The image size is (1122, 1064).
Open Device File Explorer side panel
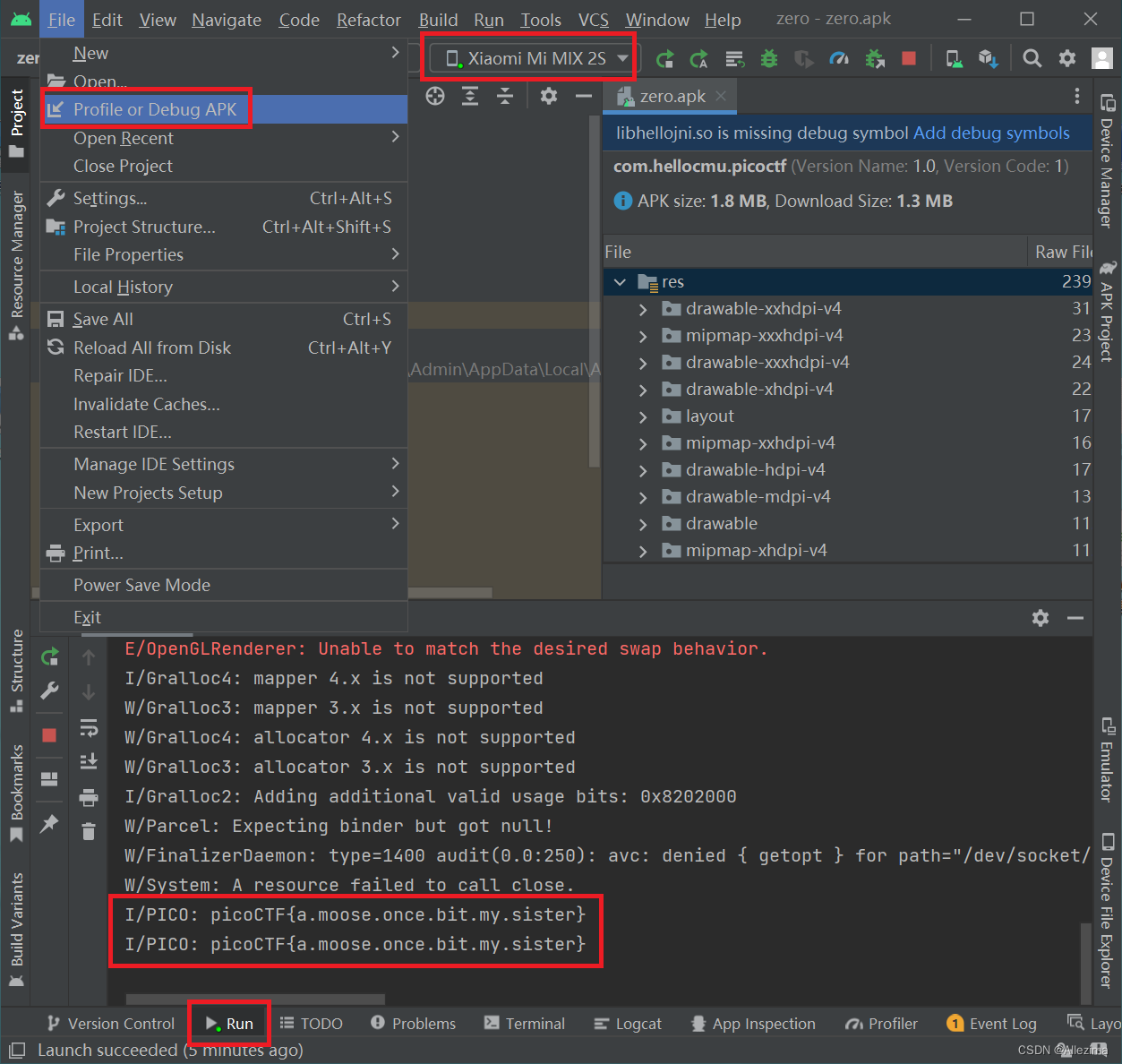[x=1108, y=912]
